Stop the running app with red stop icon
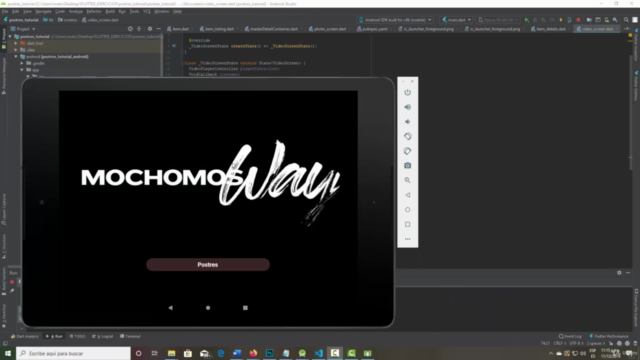Viewport: 640px width, 360px height. [578, 20]
